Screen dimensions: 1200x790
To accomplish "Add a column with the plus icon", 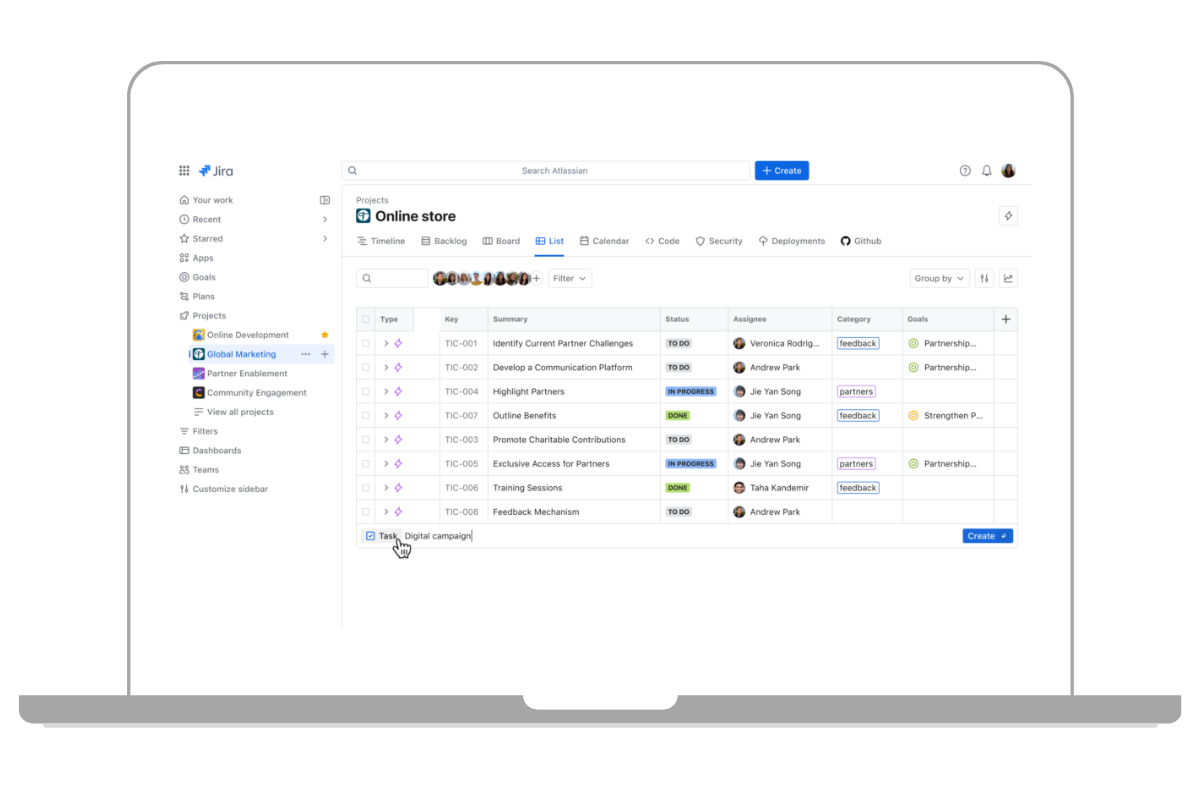I will pos(1006,320).
